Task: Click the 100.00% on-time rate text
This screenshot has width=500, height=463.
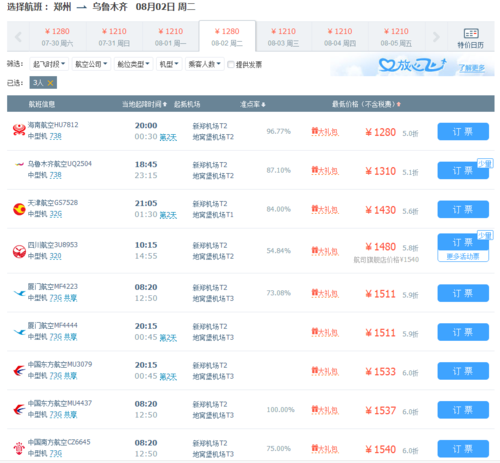Action: click(280, 410)
